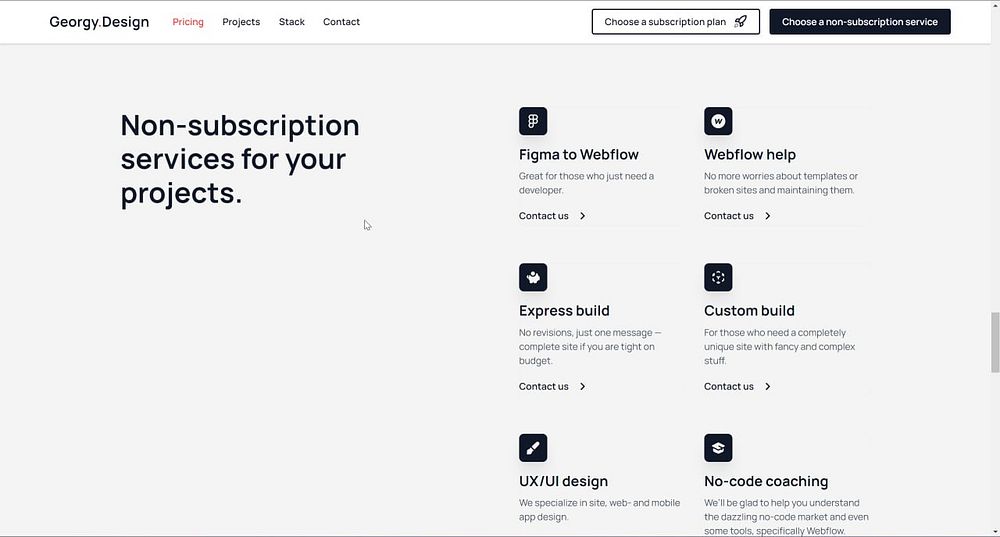Image resolution: width=1000 pixels, height=537 pixels.
Task: Click the piggy bank icon for Express build
Action: [533, 277]
